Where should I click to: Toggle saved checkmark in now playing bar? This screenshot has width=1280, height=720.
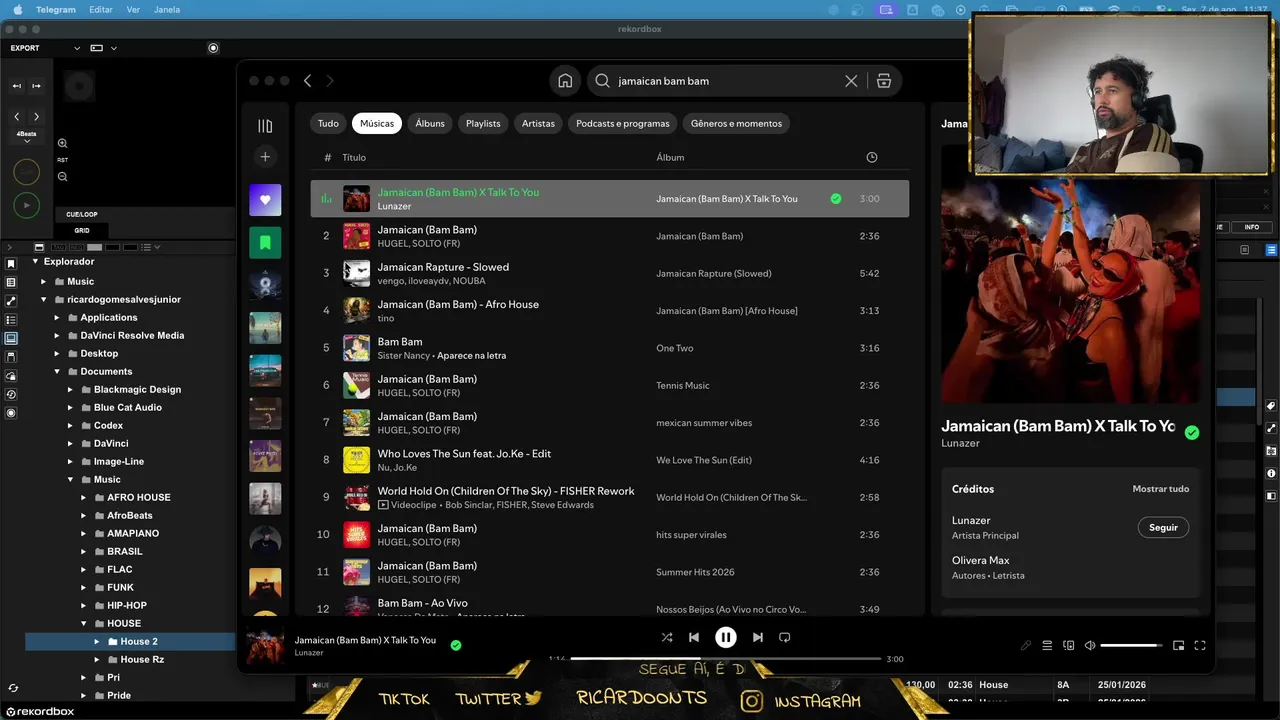pos(456,646)
